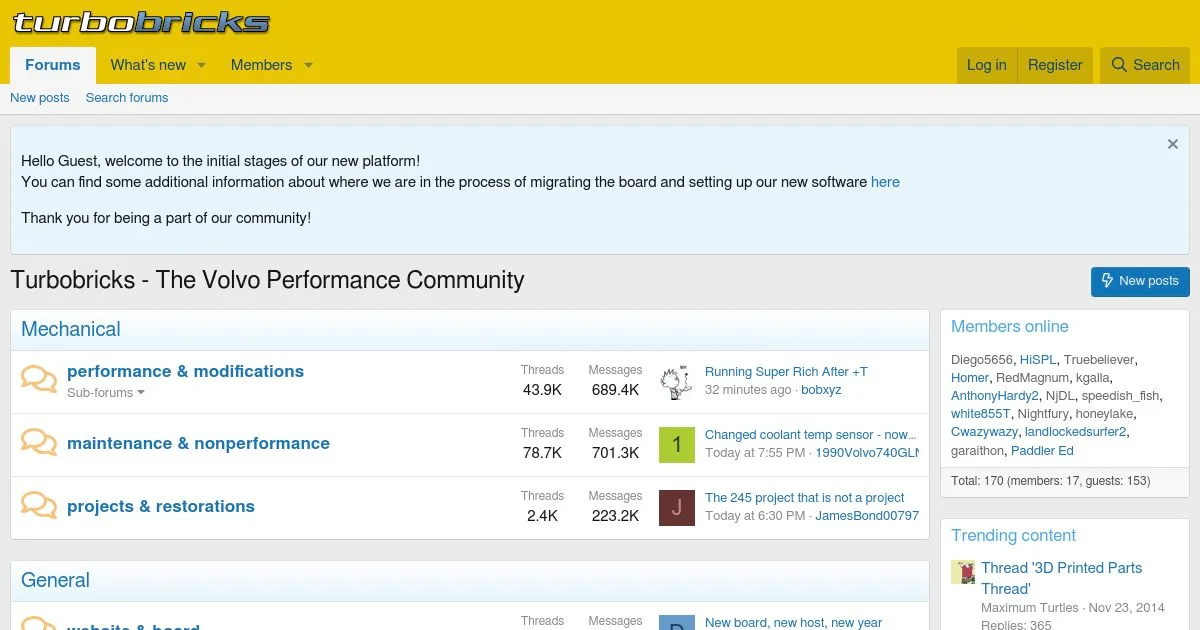Image resolution: width=1200 pixels, height=630 pixels.
Task: Open the performance & modifications forum
Action: pyautogui.click(x=185, y=371)
